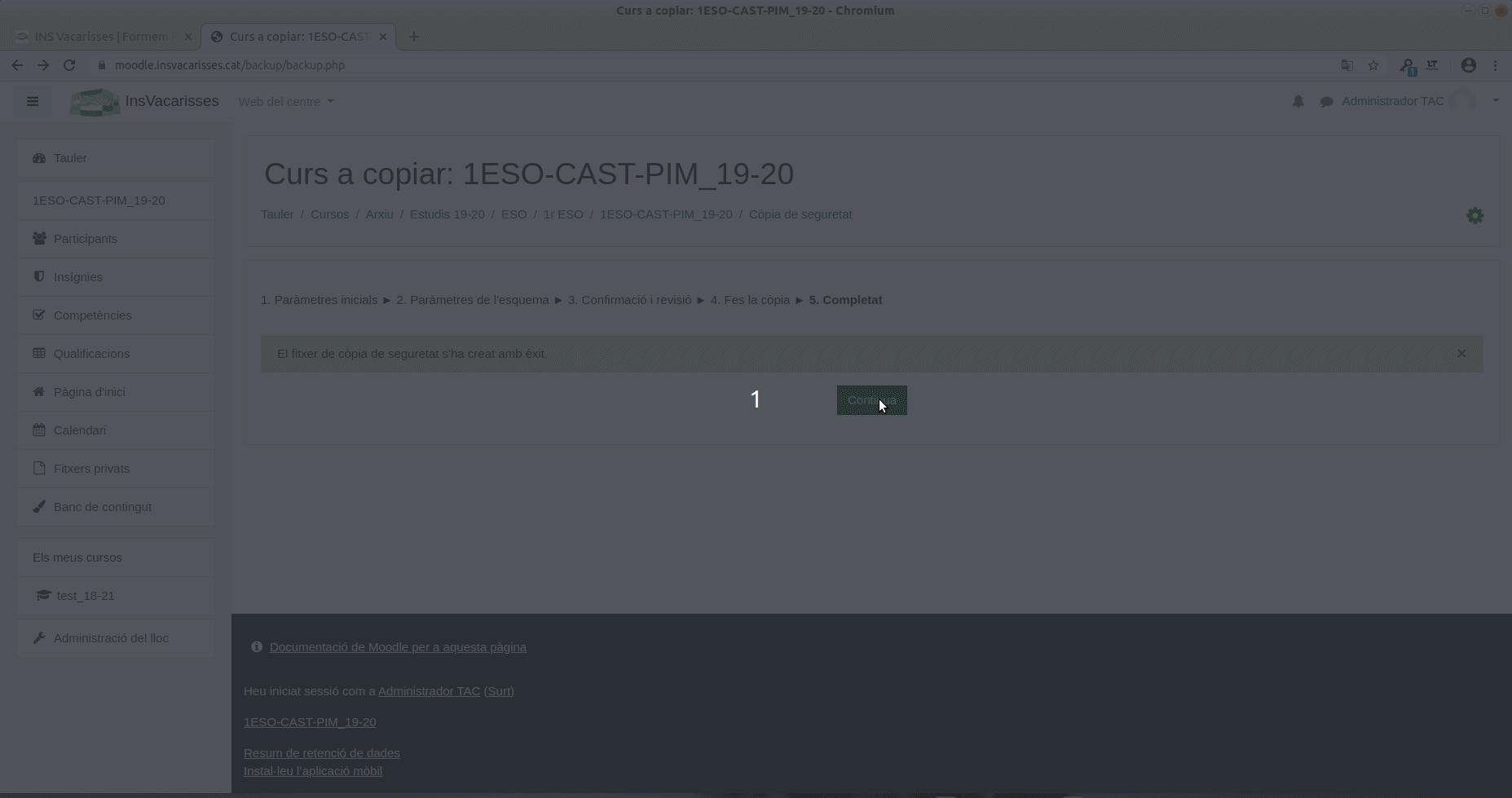Viewport: 1512px width, 798px height.
Task: Click the Continua button
Action: pos(871,400)
